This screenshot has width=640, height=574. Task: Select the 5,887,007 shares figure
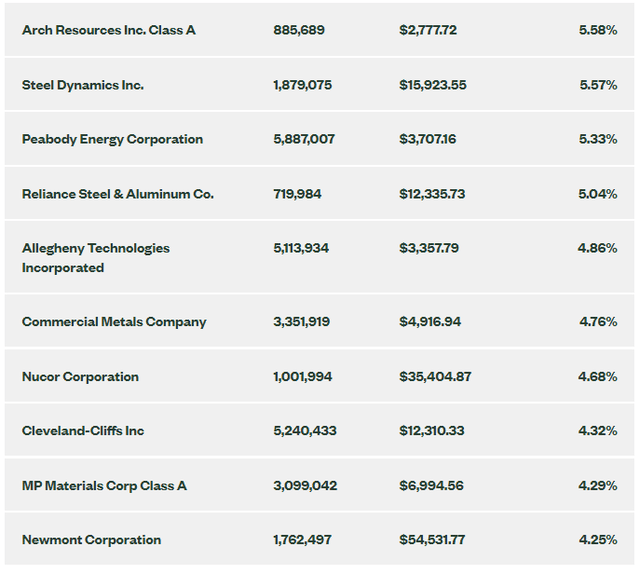pyautogui.click(x=304, y=139)
